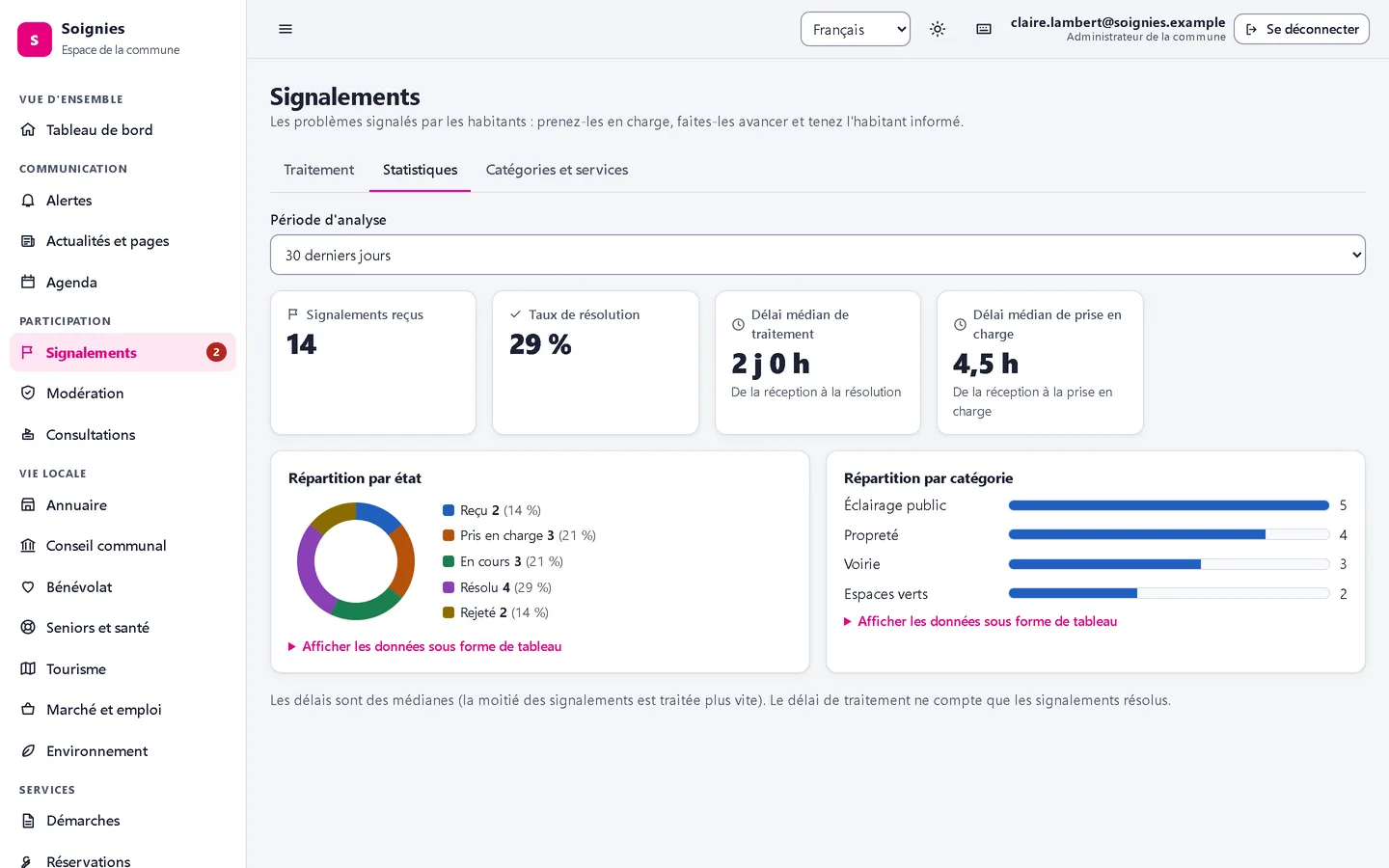1389x868 pixels.
Task: Click the '4,5 h' median value
Action: tap(986, 364)
